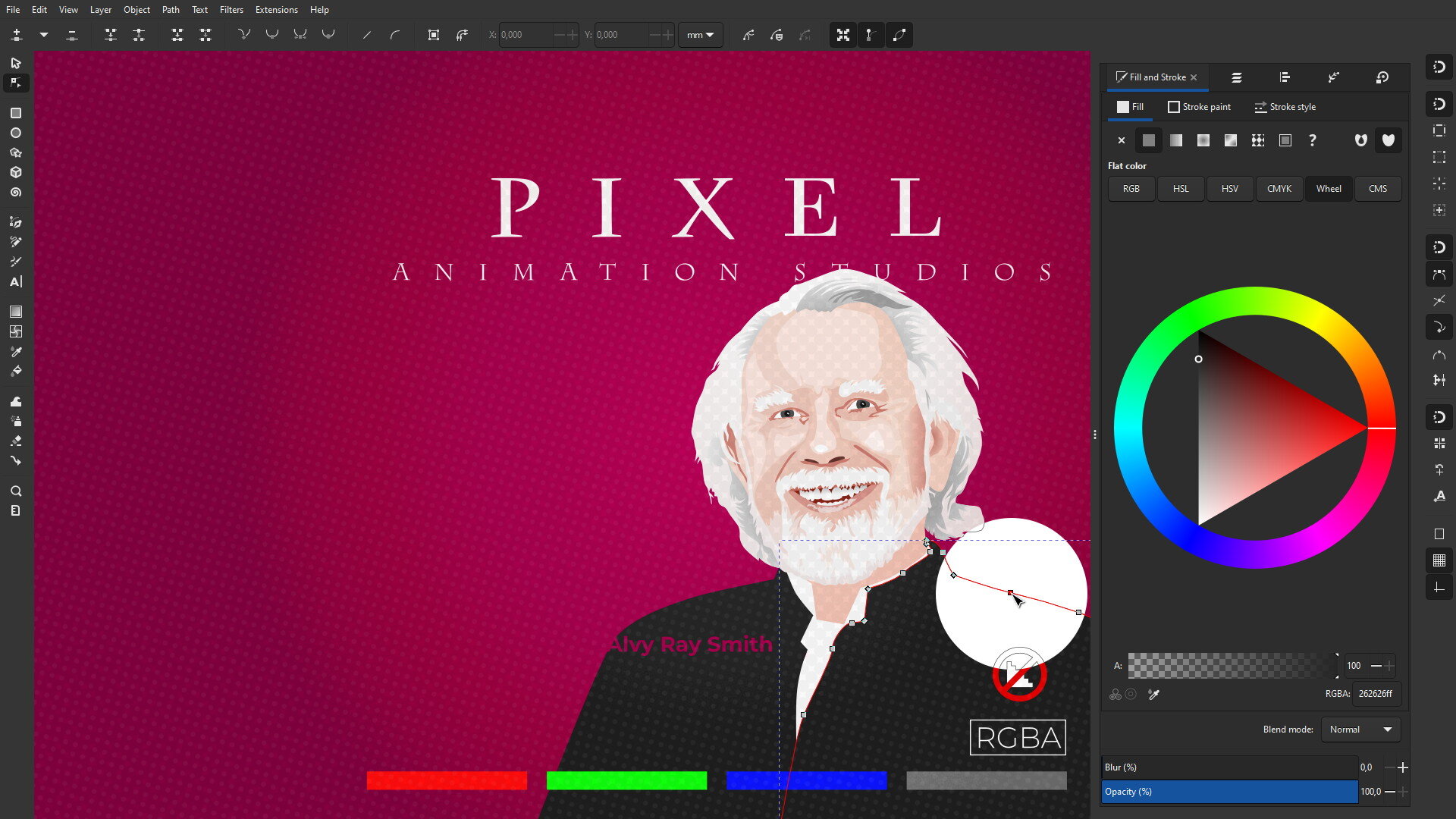Click the alpha channel slider
This screenshot has width=1456, height=819.
(x=1232, y=666)
